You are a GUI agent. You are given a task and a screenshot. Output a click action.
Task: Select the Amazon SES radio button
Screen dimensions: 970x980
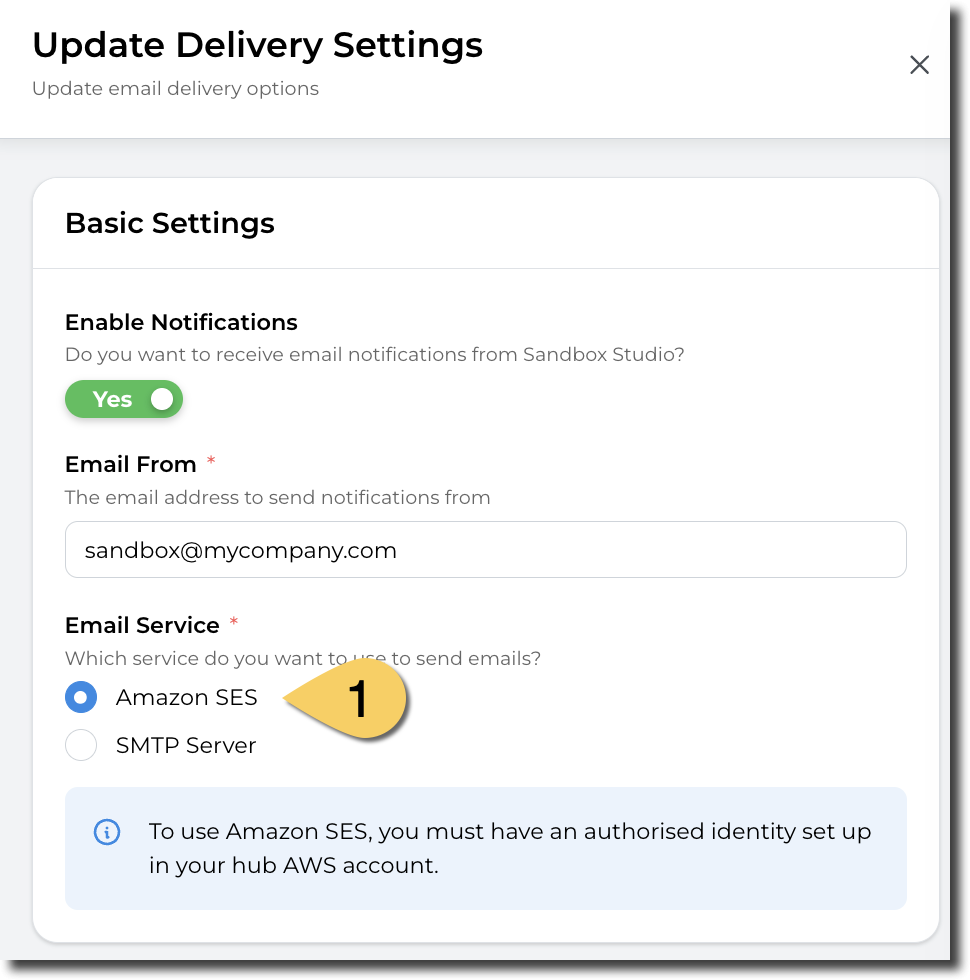(x=81, y=697)
